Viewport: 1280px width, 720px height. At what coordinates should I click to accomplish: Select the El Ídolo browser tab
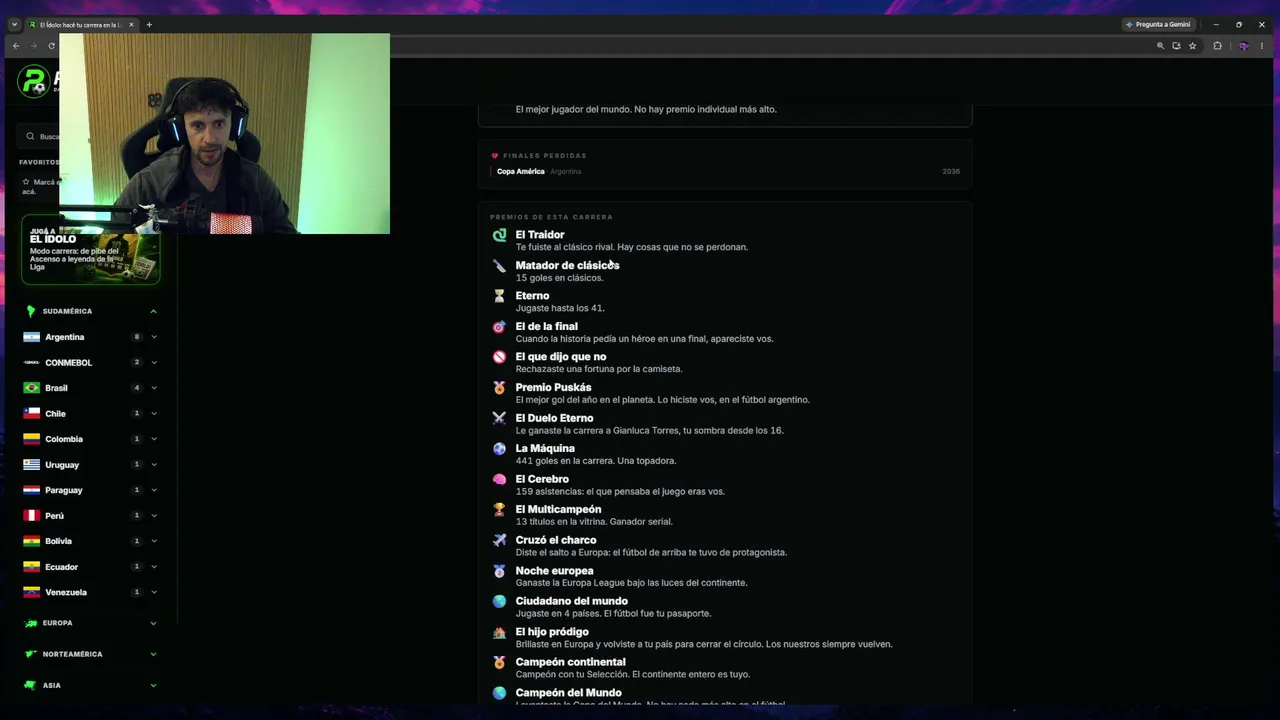pyautogui.click(x=81, y=24)
